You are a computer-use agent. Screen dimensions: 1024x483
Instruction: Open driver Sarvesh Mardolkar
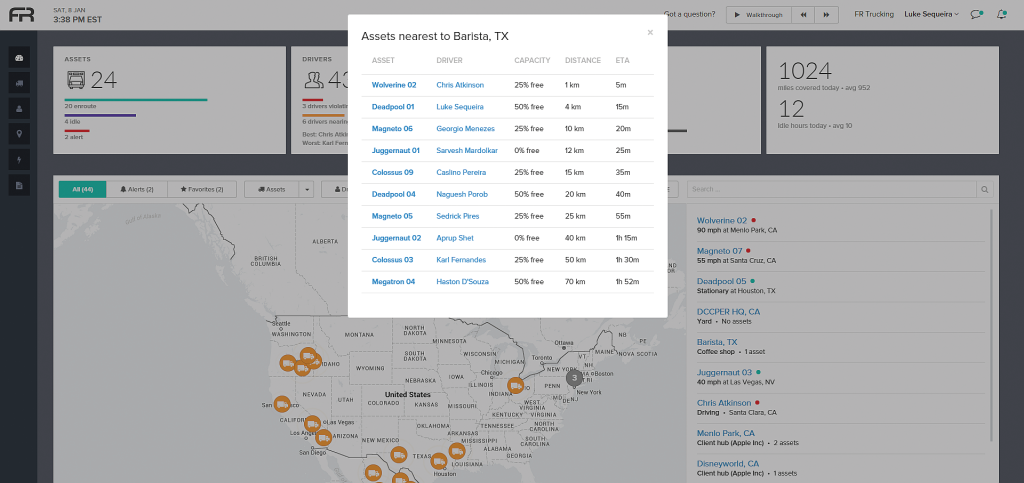pos(467,151)
